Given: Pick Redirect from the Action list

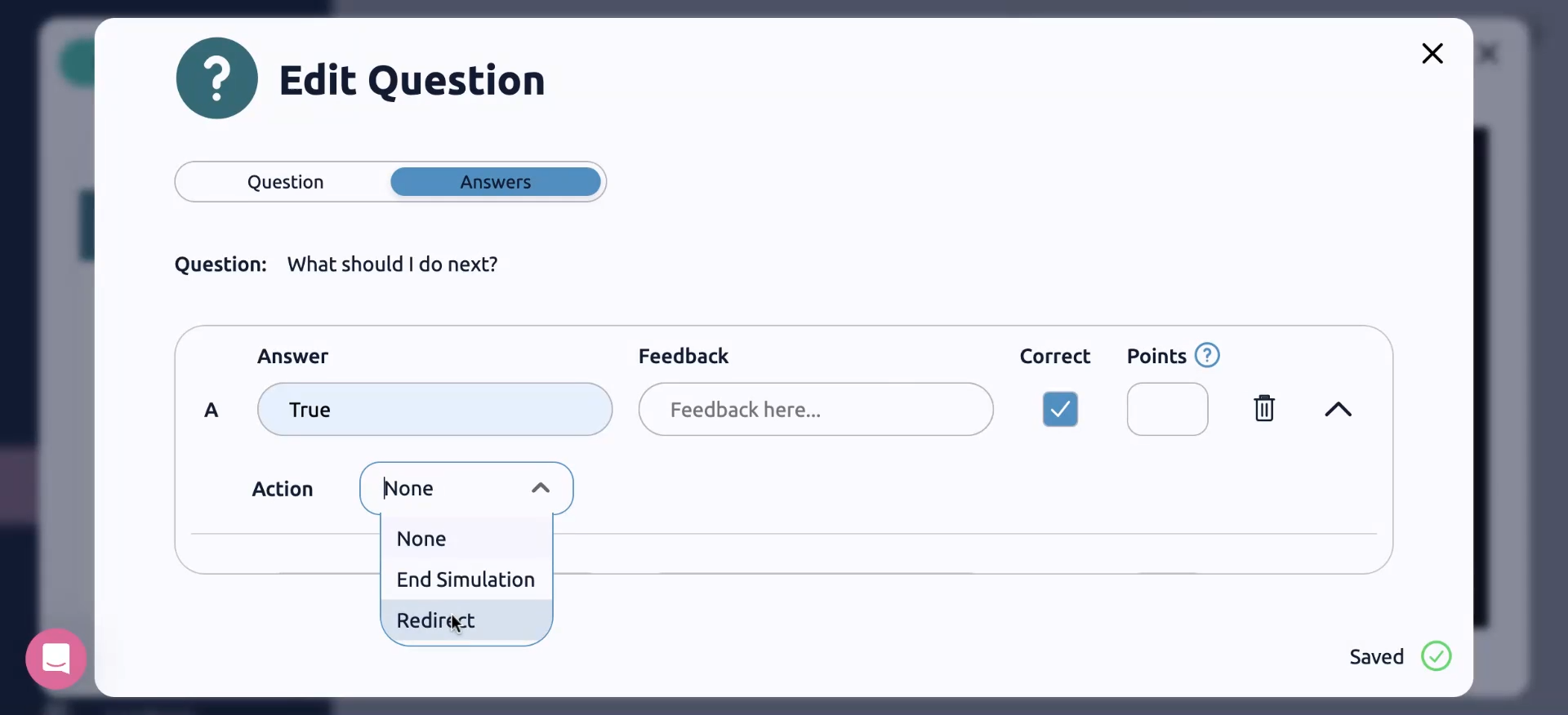Looking at the screenshot, I should click(x=435, y=620).
